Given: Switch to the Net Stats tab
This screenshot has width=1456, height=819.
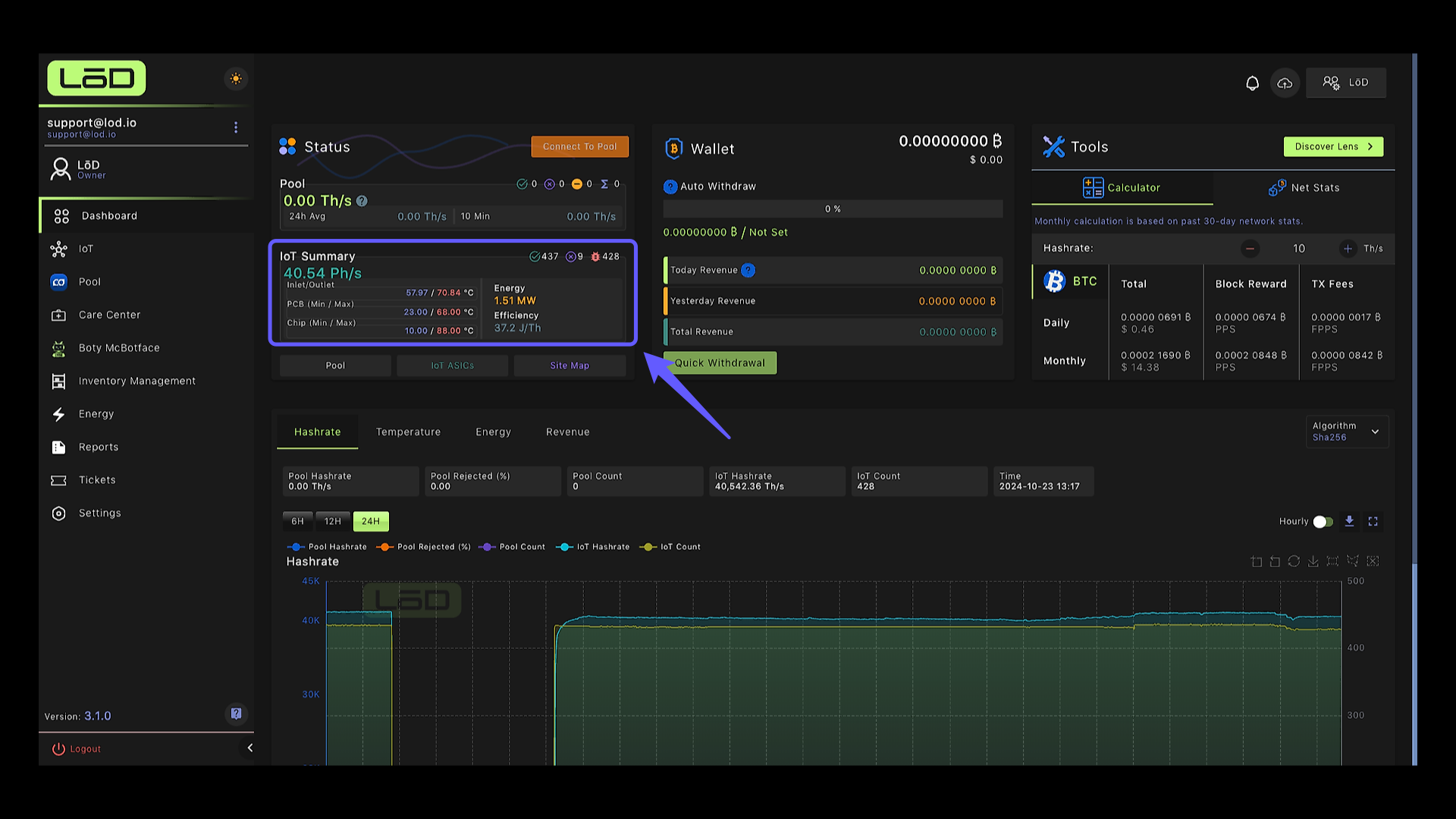Looking at the screenshot, I should point(1304,188).
